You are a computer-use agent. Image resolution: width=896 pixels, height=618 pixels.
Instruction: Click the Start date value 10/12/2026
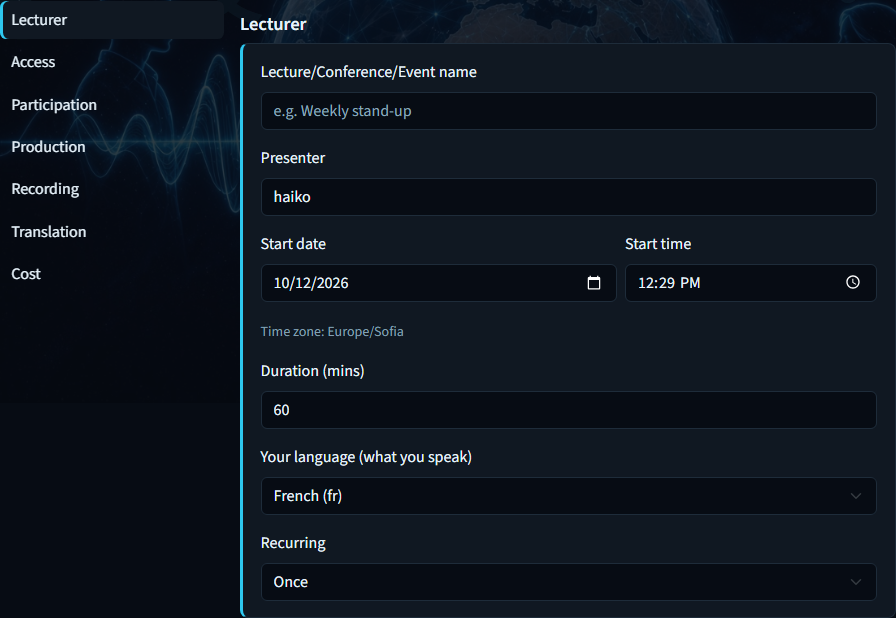311,283
